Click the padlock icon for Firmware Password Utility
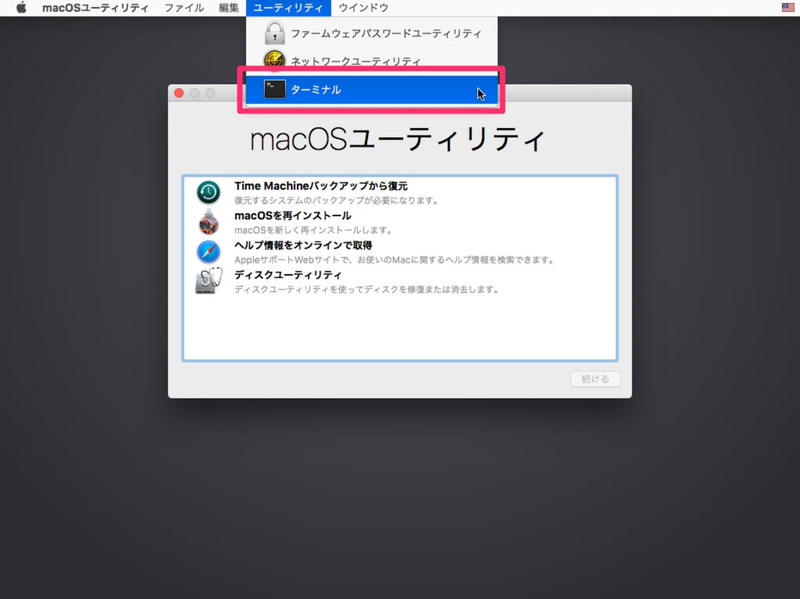This screenshot has width=800, height=599. [x=274, y=34]
